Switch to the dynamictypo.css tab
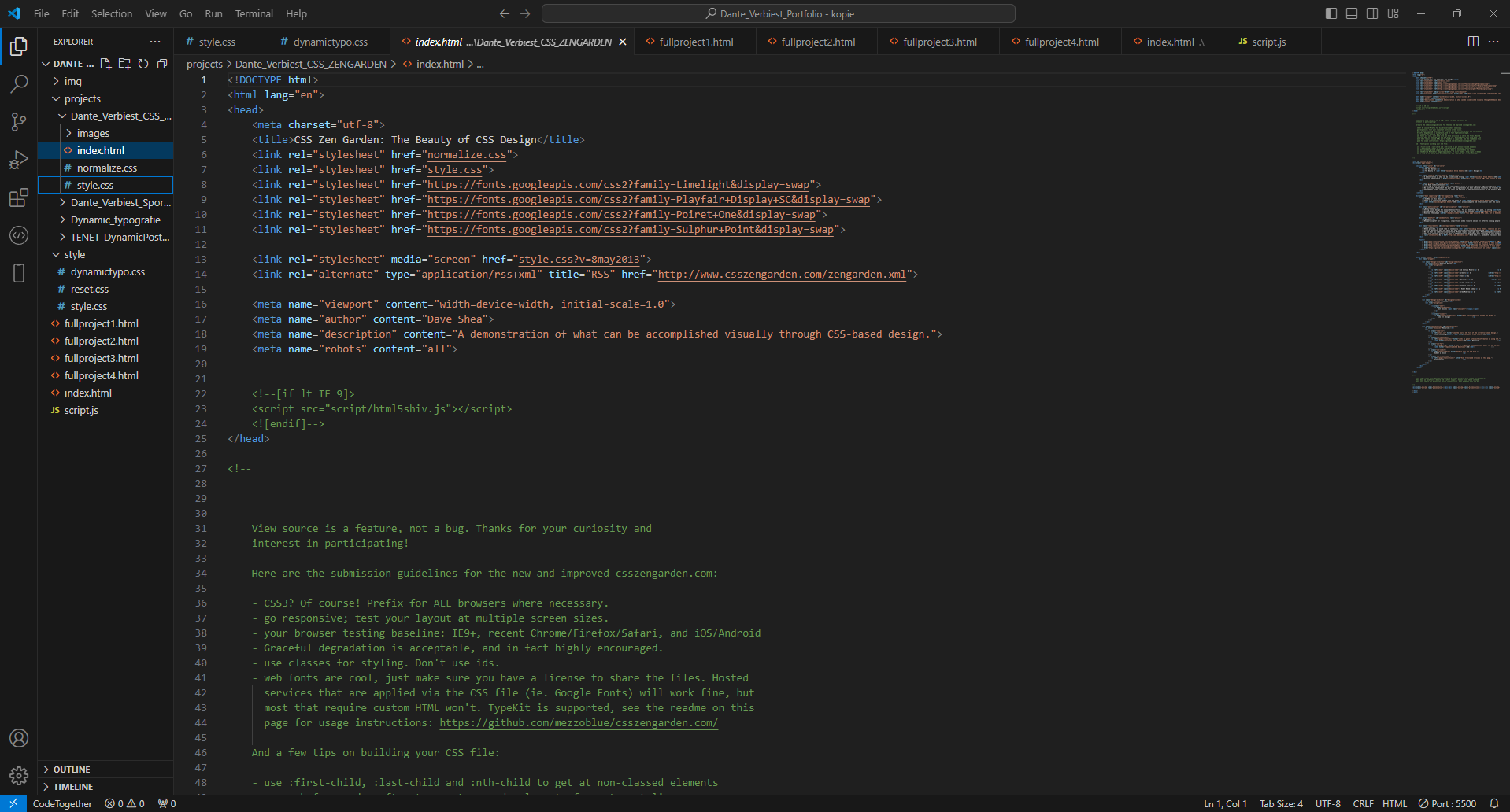 pyautogui.click(x=330, y=42)
